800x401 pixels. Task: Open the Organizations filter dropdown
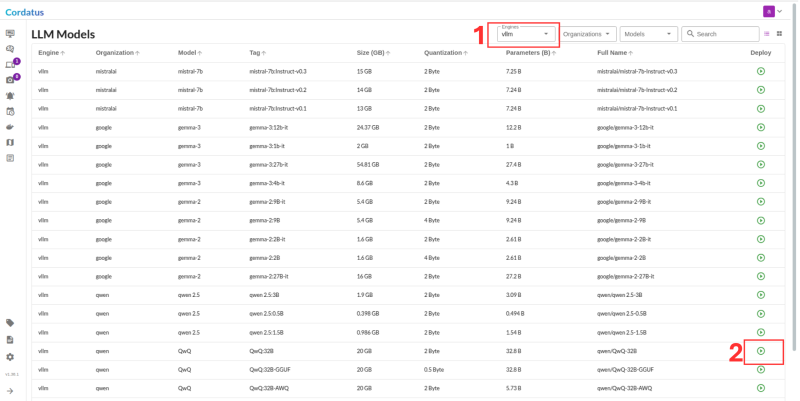pyautogui.click(x=587, y=34)
